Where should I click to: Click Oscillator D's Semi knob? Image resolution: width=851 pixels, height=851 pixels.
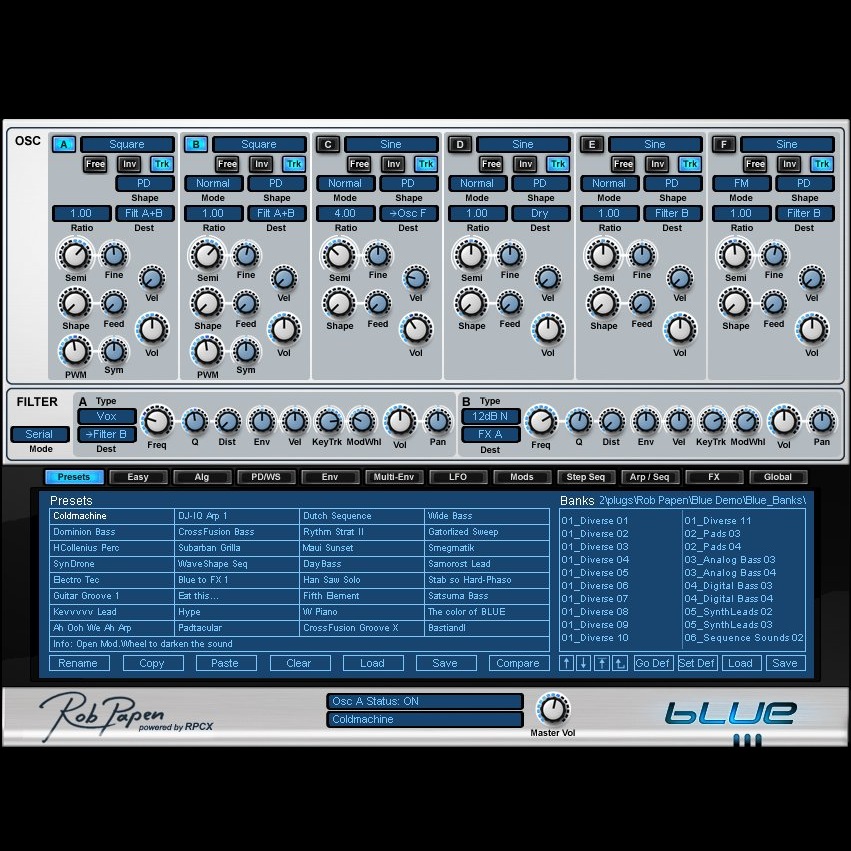pos(471,255)
